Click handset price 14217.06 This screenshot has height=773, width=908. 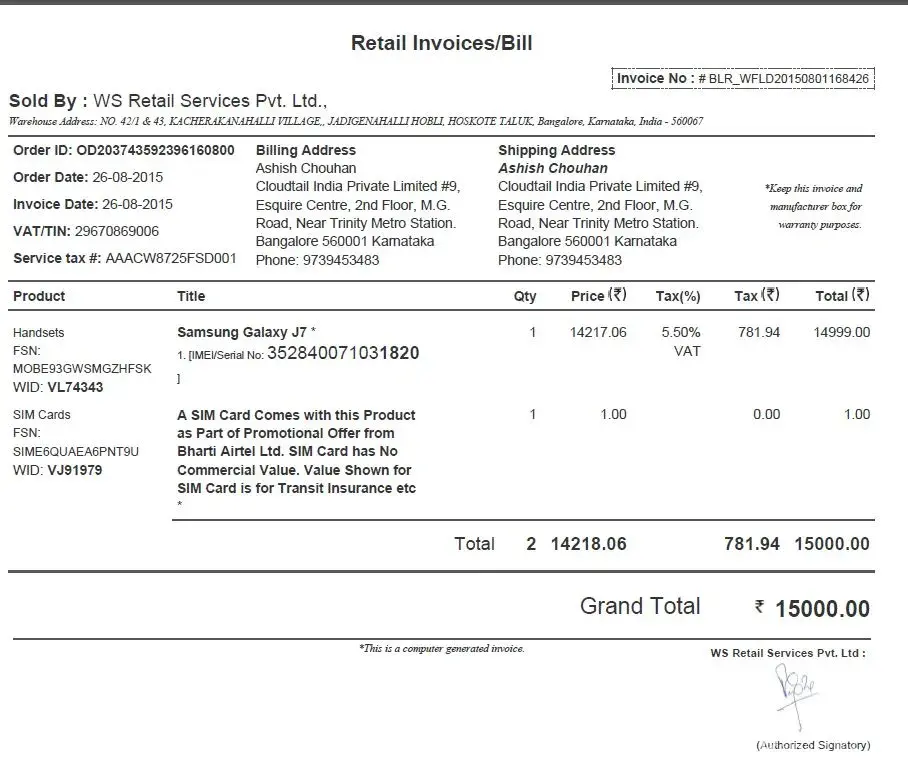pyautogui.click(x=598, y=332)
